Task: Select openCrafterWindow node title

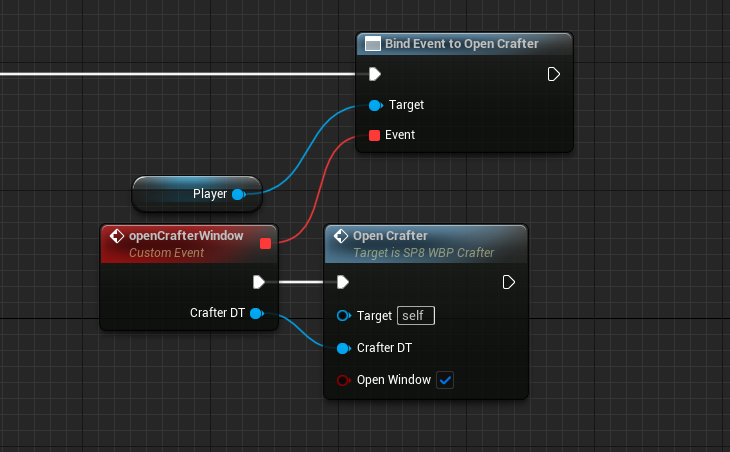Action: coord(186,236)
